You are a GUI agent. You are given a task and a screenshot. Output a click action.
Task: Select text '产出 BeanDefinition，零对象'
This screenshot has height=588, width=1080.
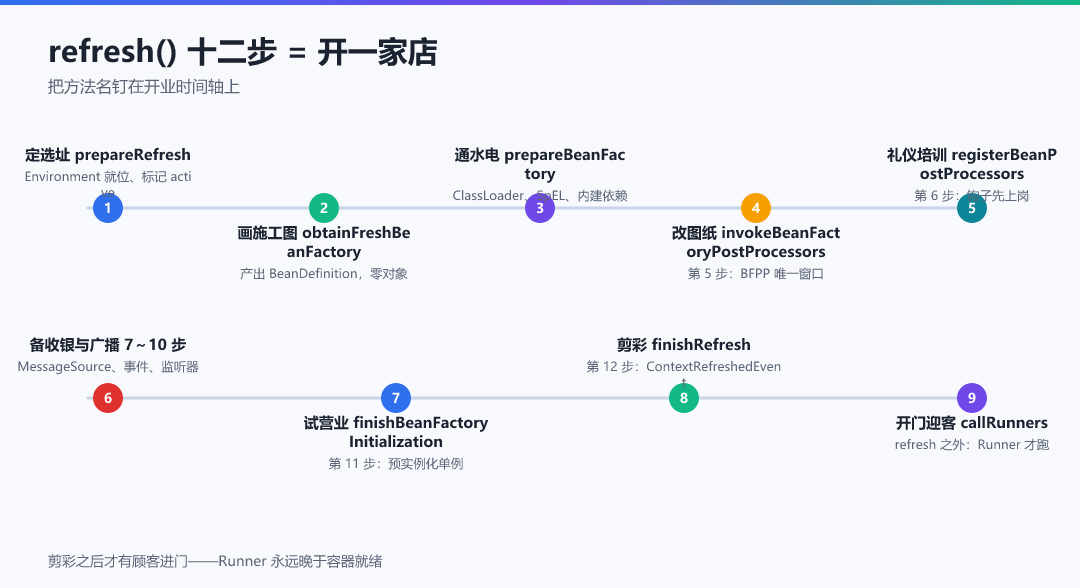click(x=324, y=274)
